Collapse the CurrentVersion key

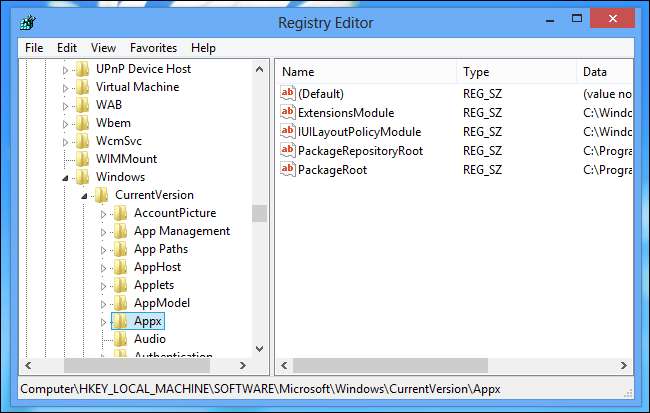pos(84,196)
